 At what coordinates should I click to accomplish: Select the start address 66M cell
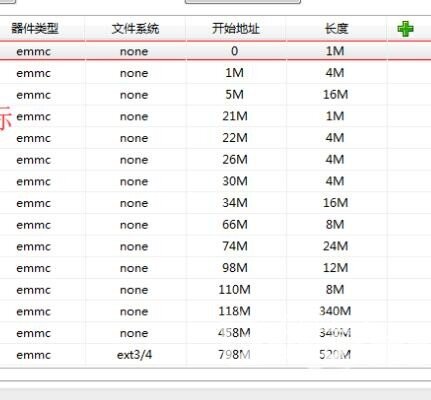pos(235,224)
